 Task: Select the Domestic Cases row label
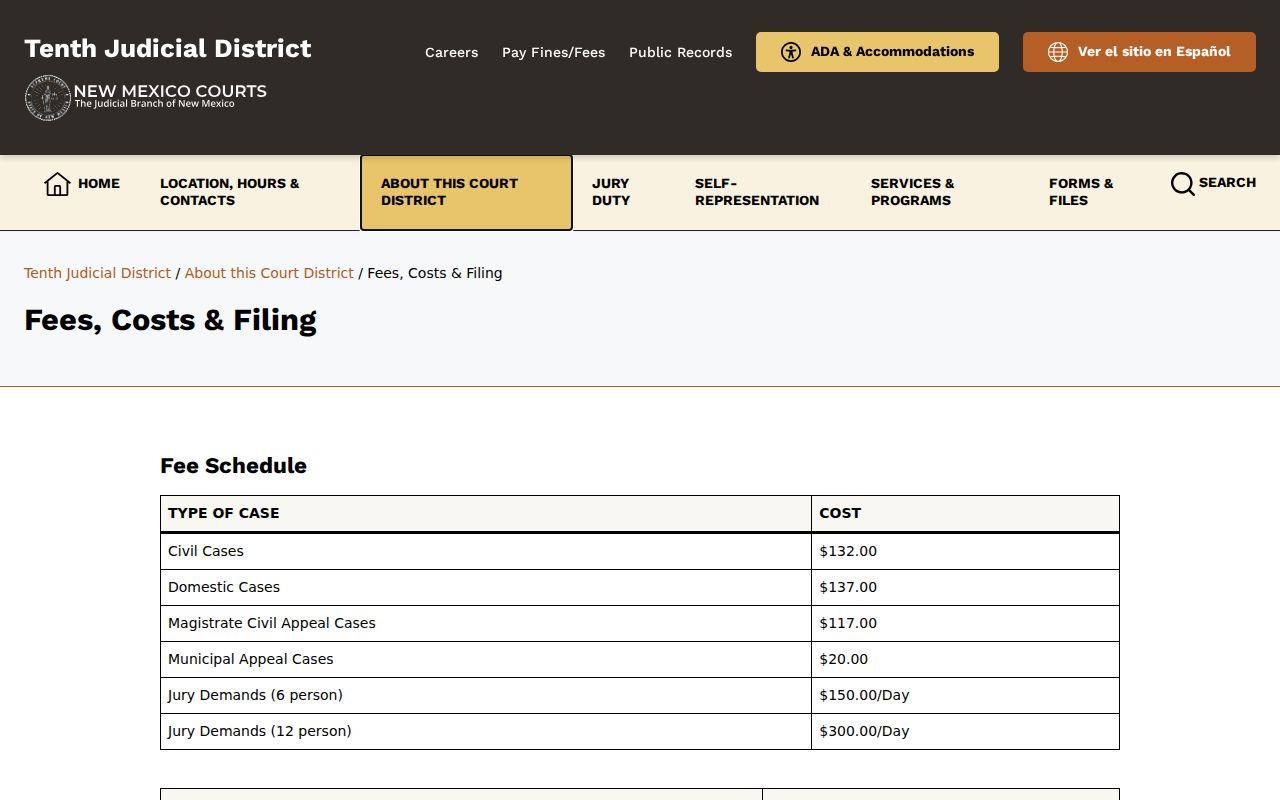coord(224,587)
